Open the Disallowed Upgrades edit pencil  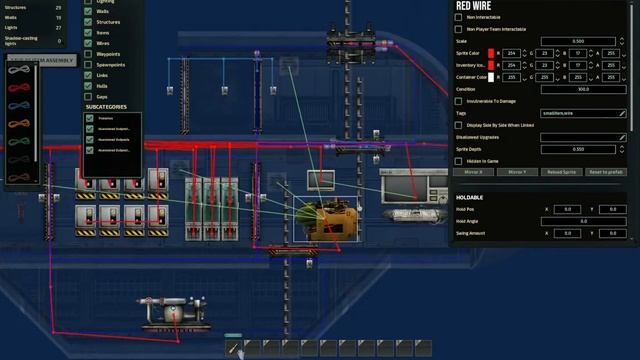[x=622, y=138]
